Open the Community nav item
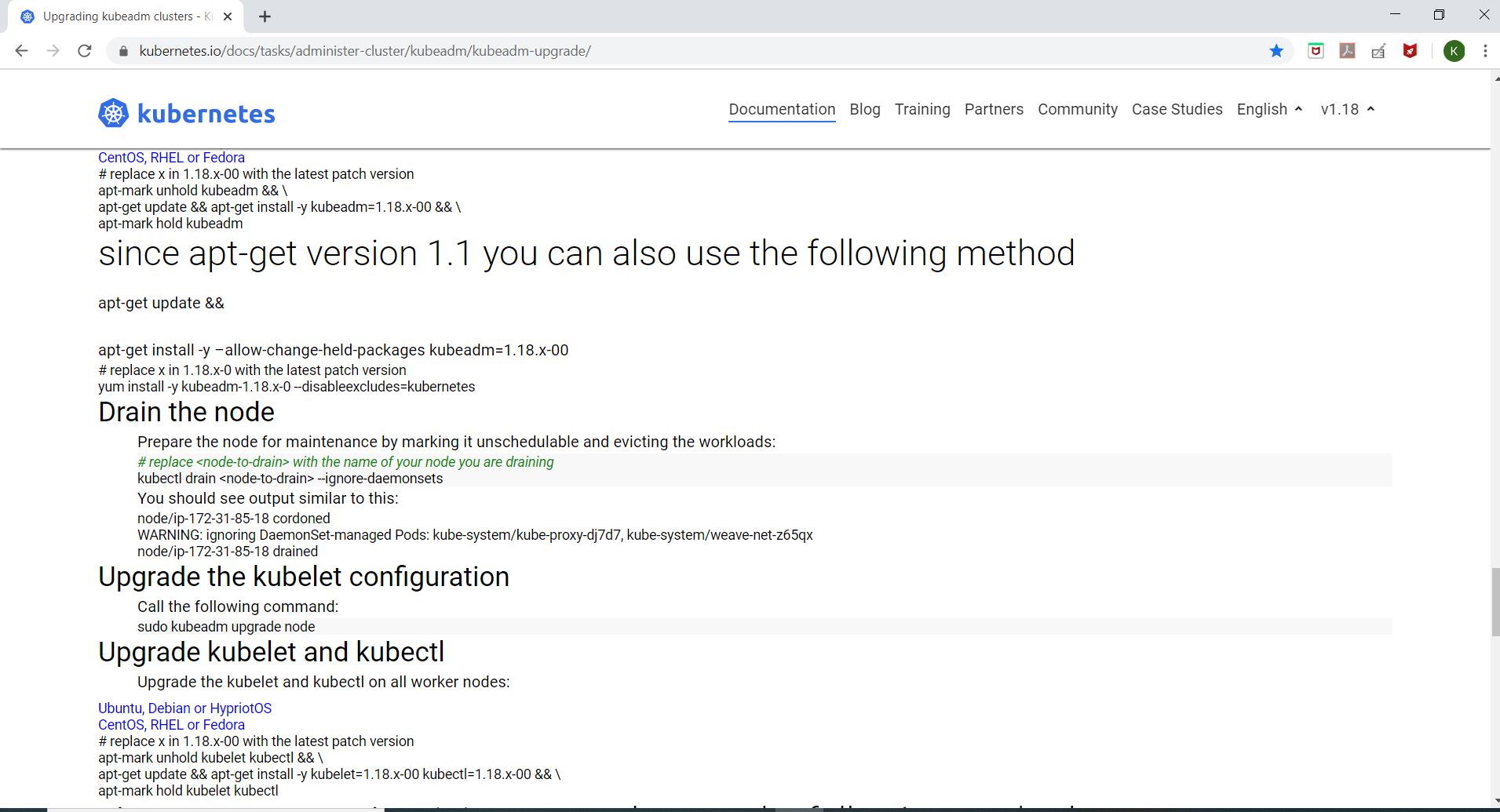Viewport: 1500px width, 812px height. pos(1078,109)
